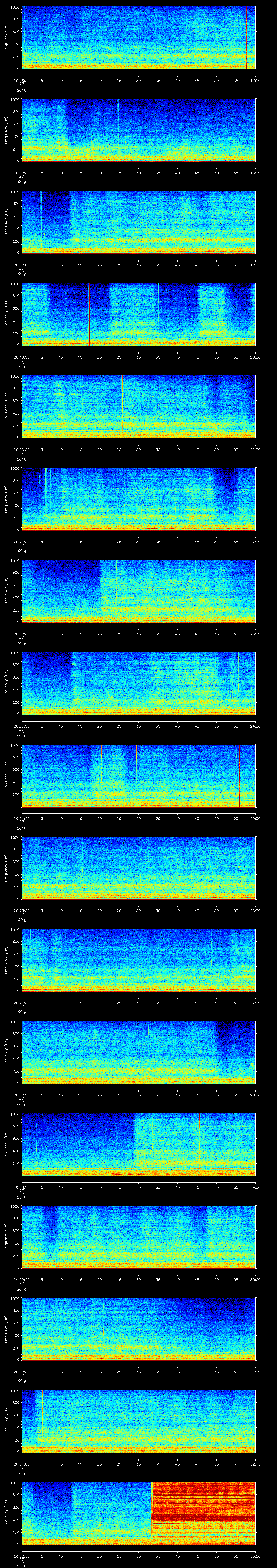Click the red vertical spike in the 20:16:00 panel

coord(246,38)
